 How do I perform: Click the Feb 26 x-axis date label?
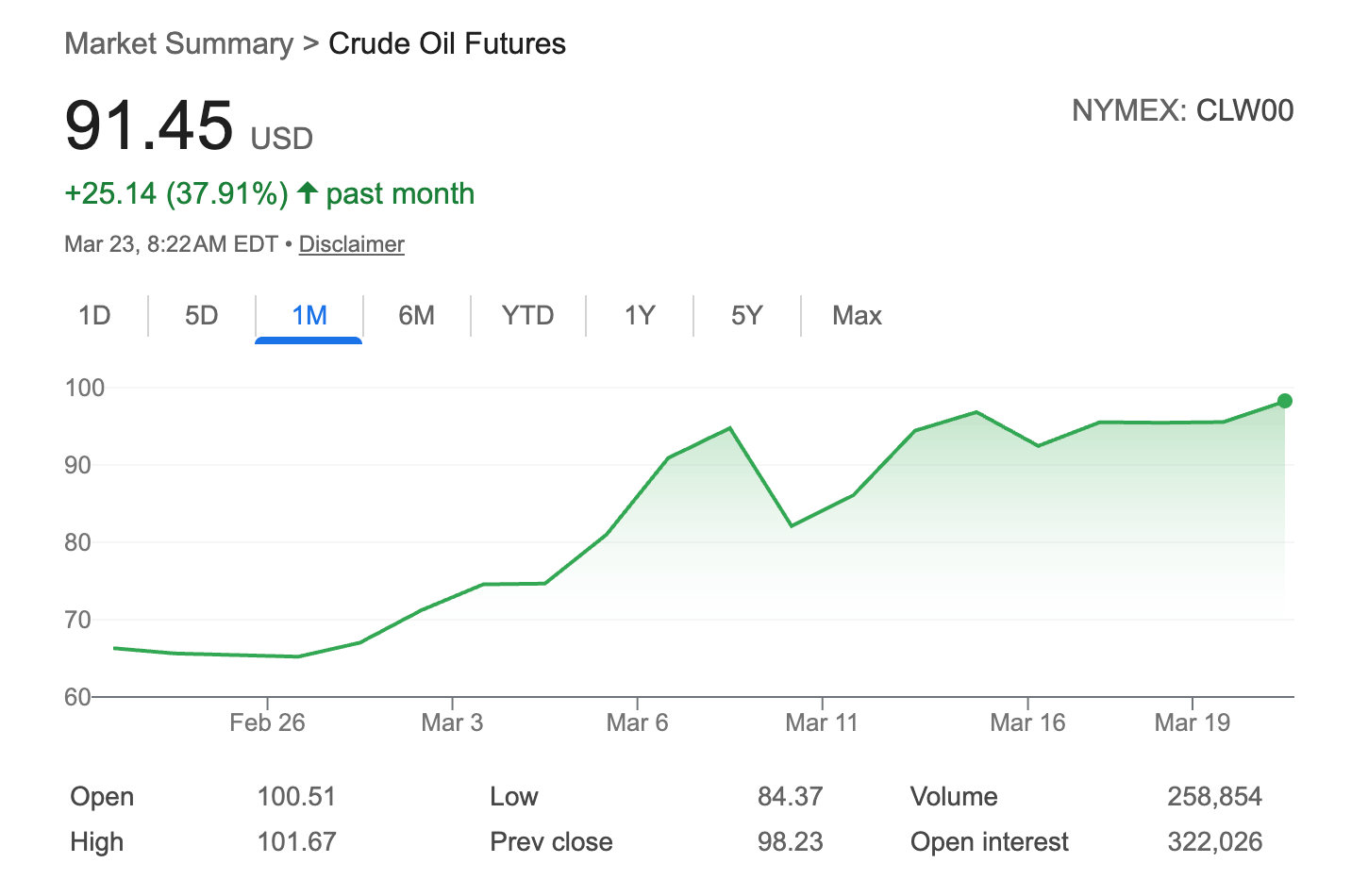pos(267,722)
